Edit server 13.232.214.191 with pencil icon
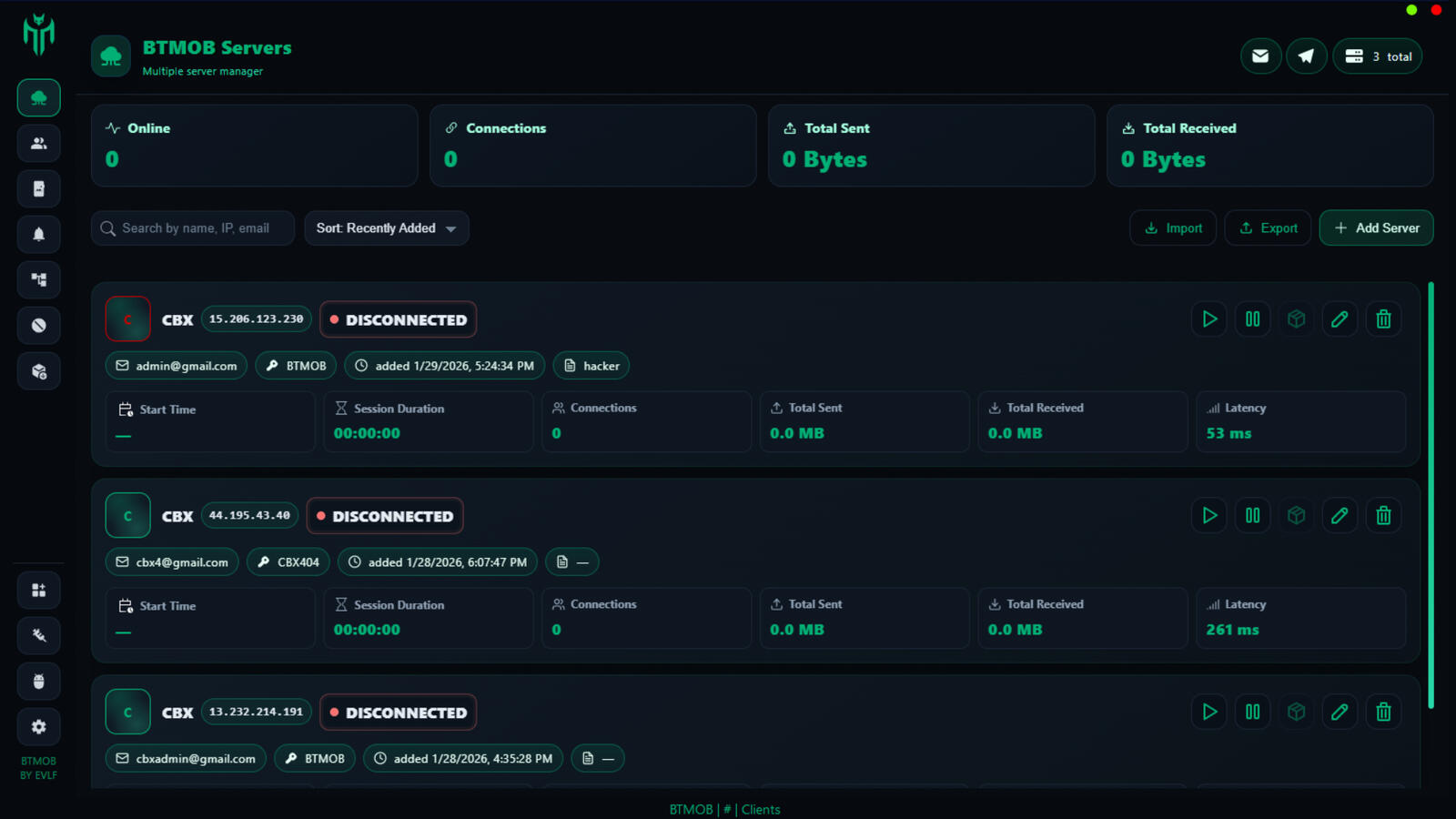This screenshot has height=819, width=1456. tap(1340, 713)
